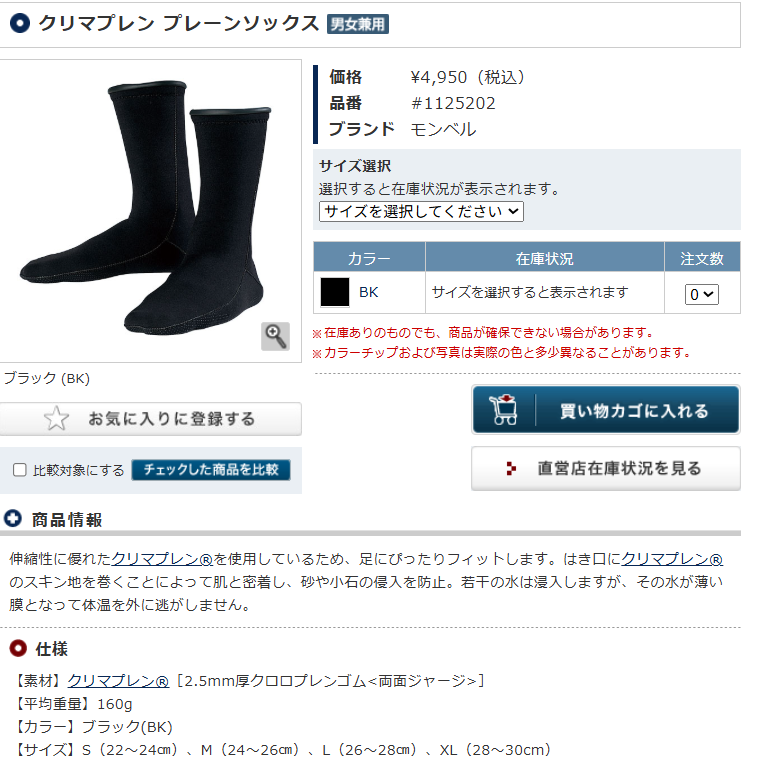Open the サイズを選択してください dropdown
The image size is (765, 767).
[x=421, y=211]
